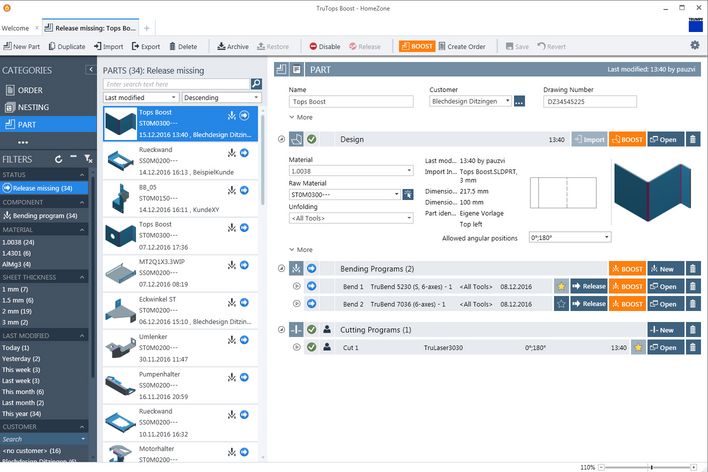The image size is (708, 472).
Task: Click the Raw Material picker icon
Action: click(408, 194)
